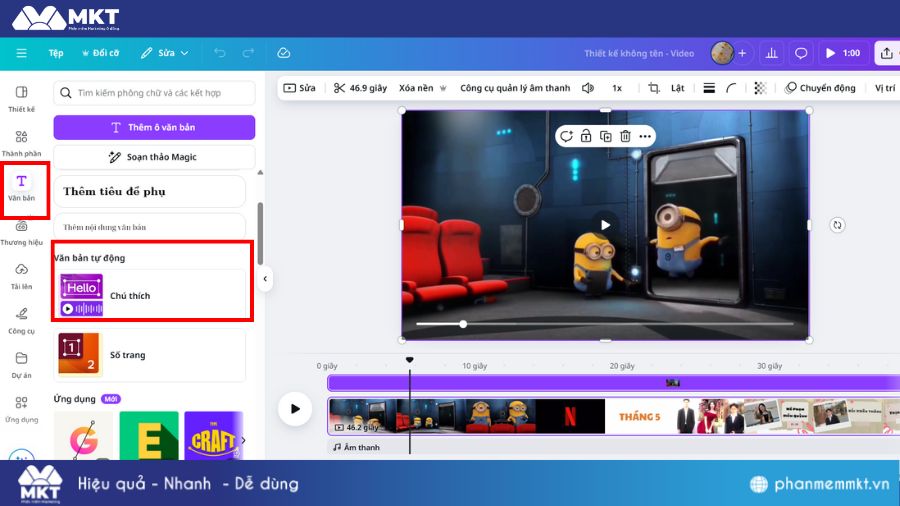Click the timeline playhead marker
Screen dimensions: 900x506
(x=409, y=360)
